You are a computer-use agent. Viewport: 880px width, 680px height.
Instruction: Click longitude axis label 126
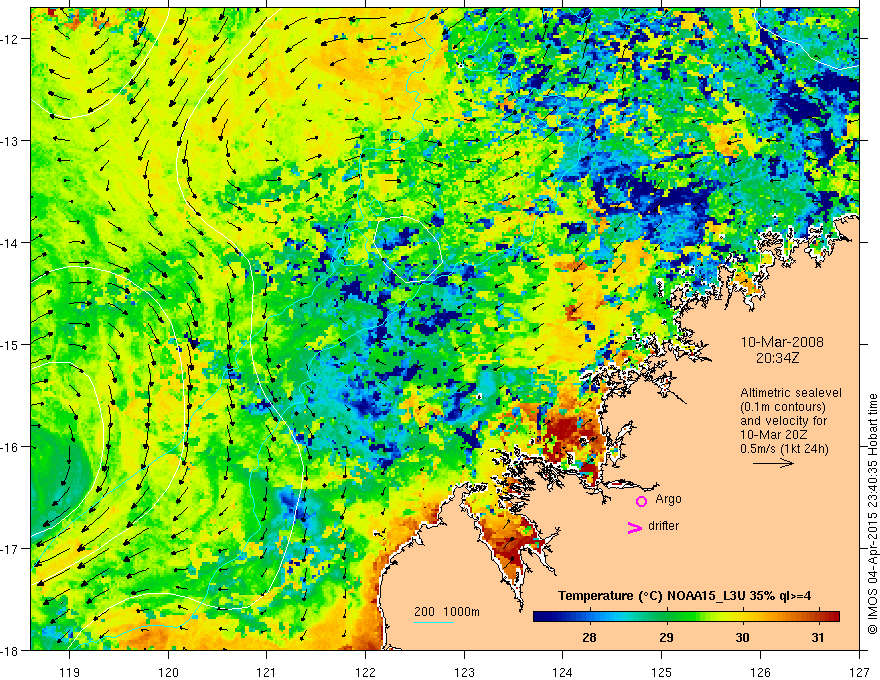click(760, 672)
